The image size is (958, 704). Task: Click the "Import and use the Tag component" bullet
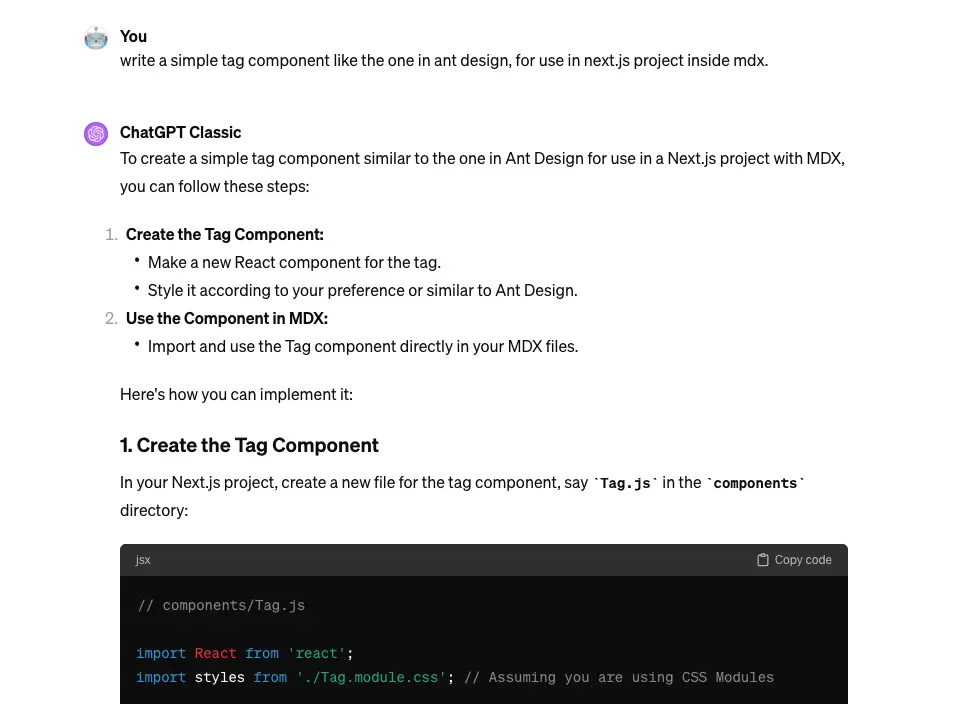point(362,346)
